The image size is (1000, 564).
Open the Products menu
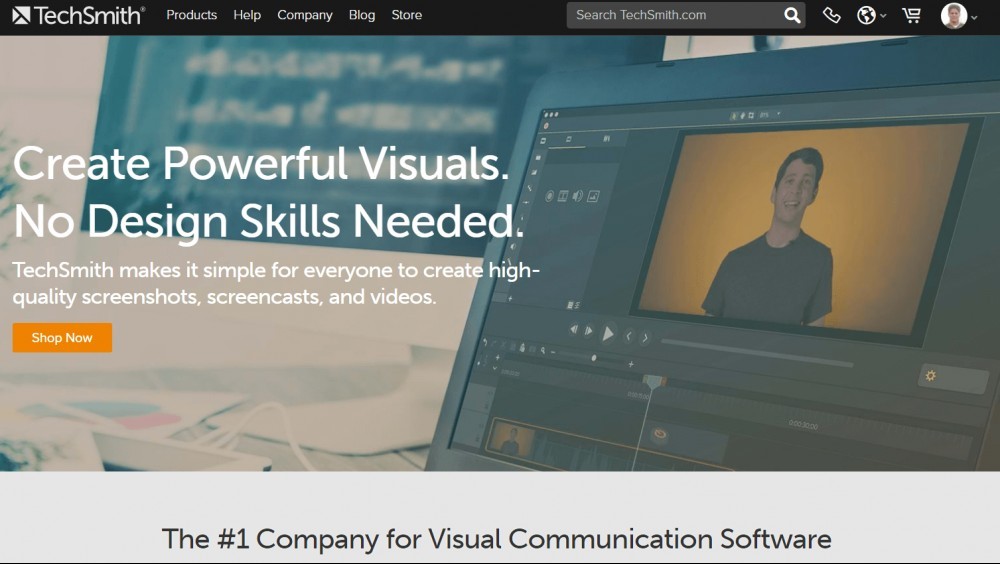click(x=191, y=15)
